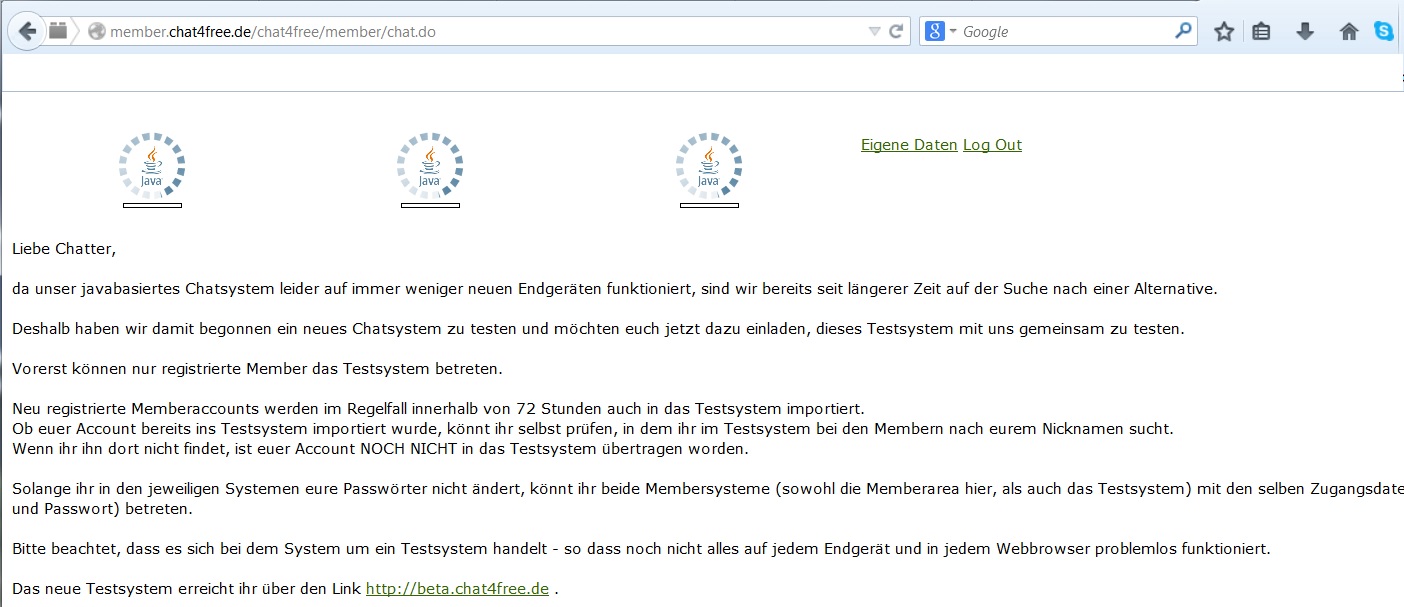Click the third Java loading applet
This screenshot has height=607, width=1404.
[x=709, y=166]
